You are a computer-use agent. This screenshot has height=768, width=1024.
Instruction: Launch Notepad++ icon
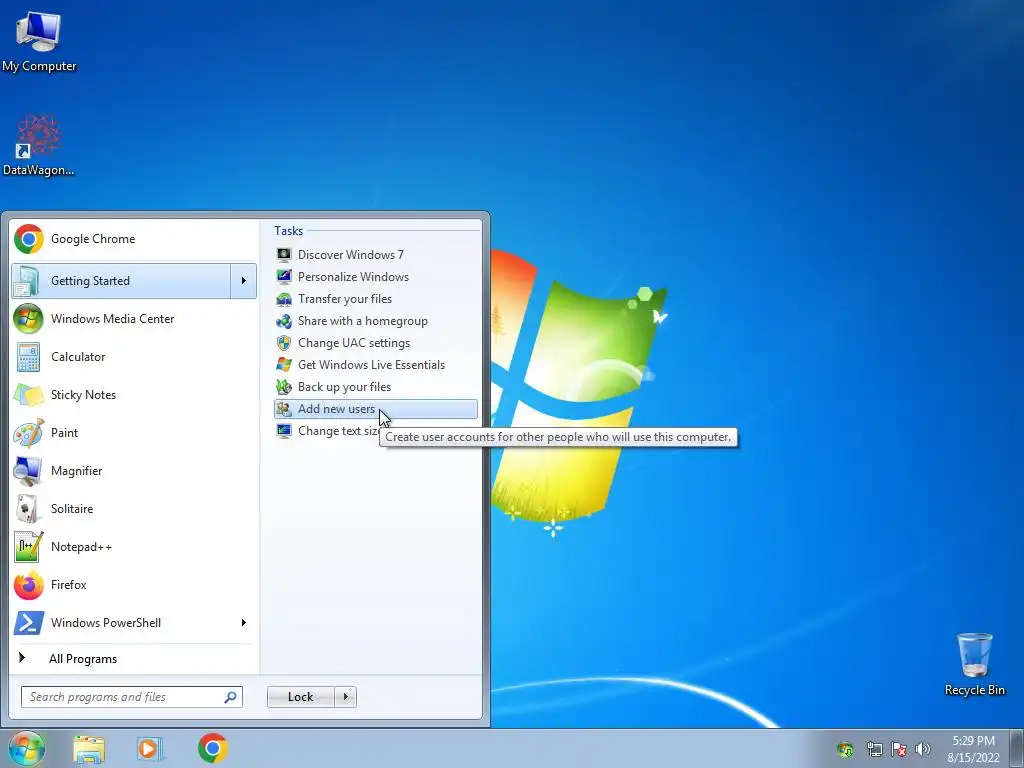pos(29,547)
